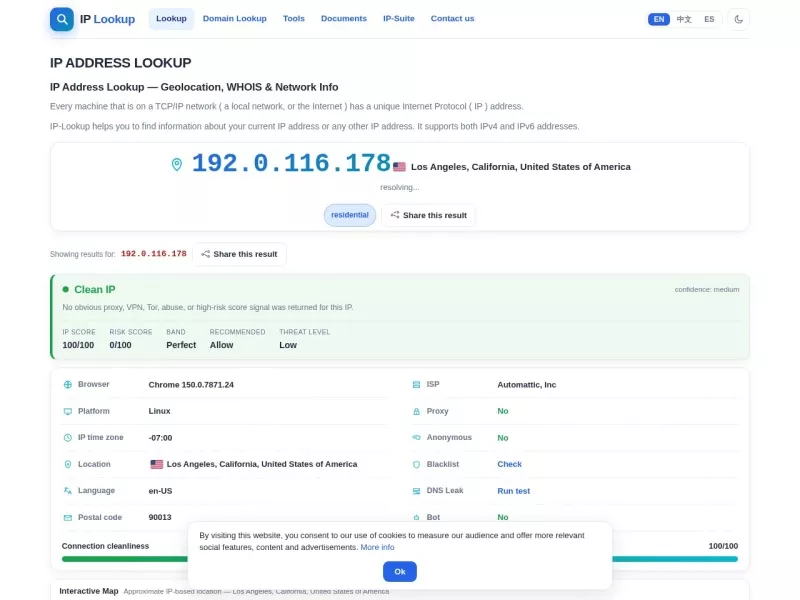Screen dimensions: 800x600
Task: Click the 100/100 IP score value
Action: click(x=78, y=345)
